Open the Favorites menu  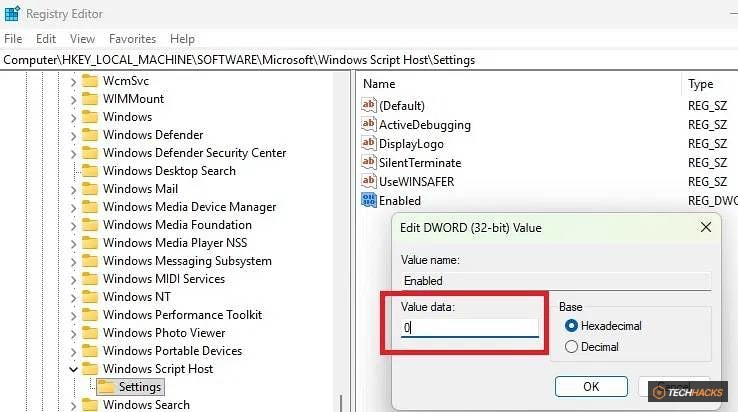pyautogui.click(x=132, y=39)
